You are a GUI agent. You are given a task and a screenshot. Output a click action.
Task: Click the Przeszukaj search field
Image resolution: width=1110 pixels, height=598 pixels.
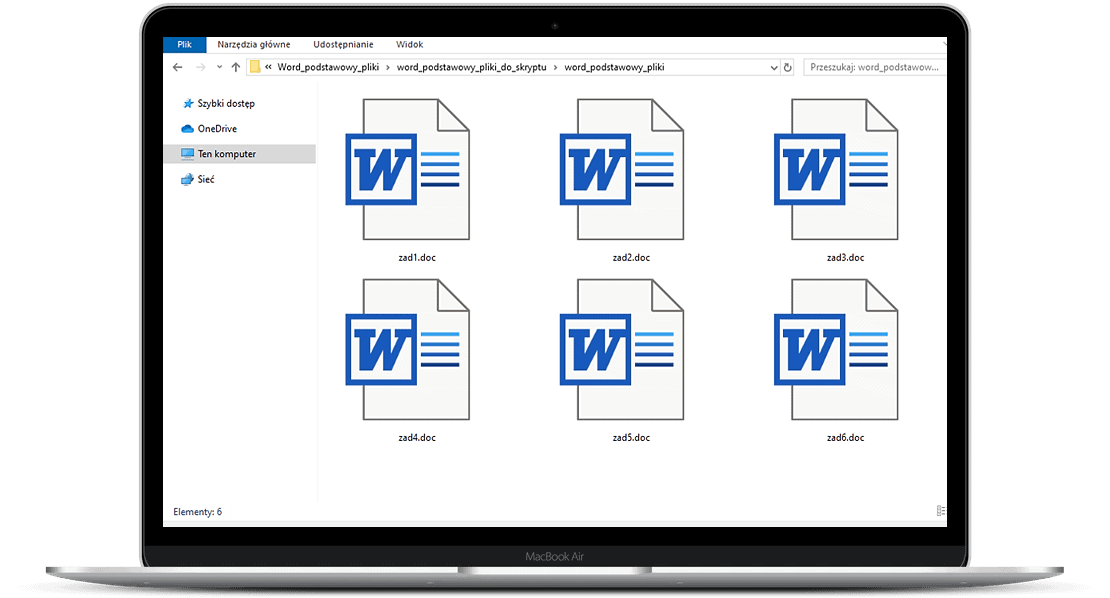874,67
